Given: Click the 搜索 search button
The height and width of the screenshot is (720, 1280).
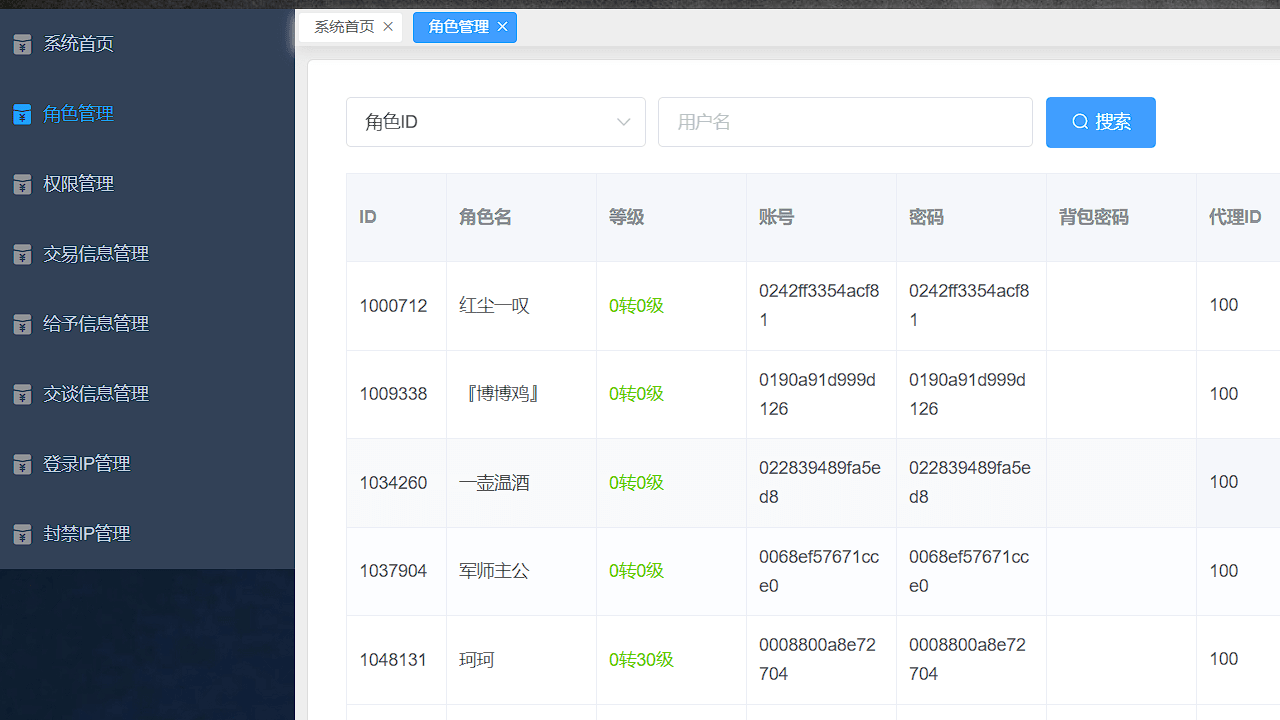Looking at the screenshot, I should pos(1100,122).
